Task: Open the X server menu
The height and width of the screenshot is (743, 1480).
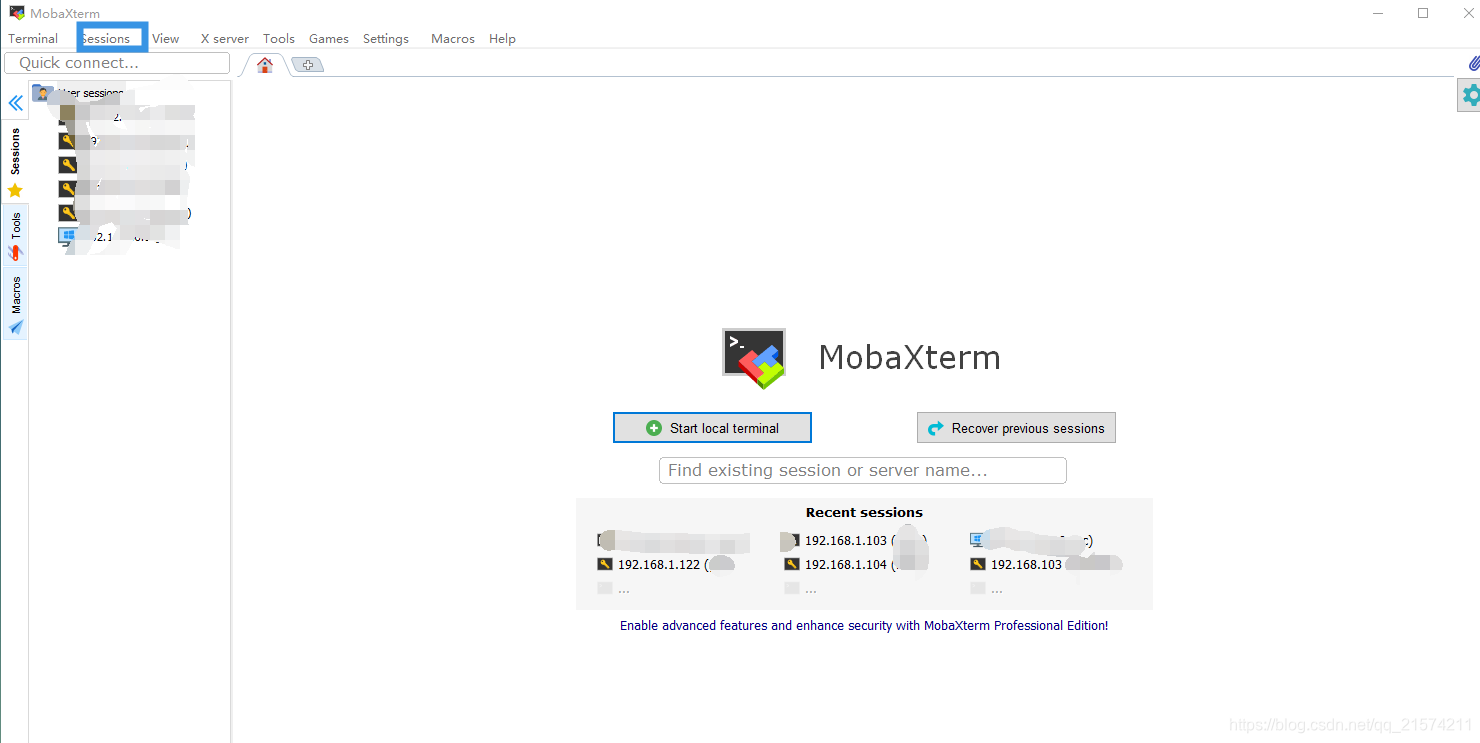Action: [225, 39]
